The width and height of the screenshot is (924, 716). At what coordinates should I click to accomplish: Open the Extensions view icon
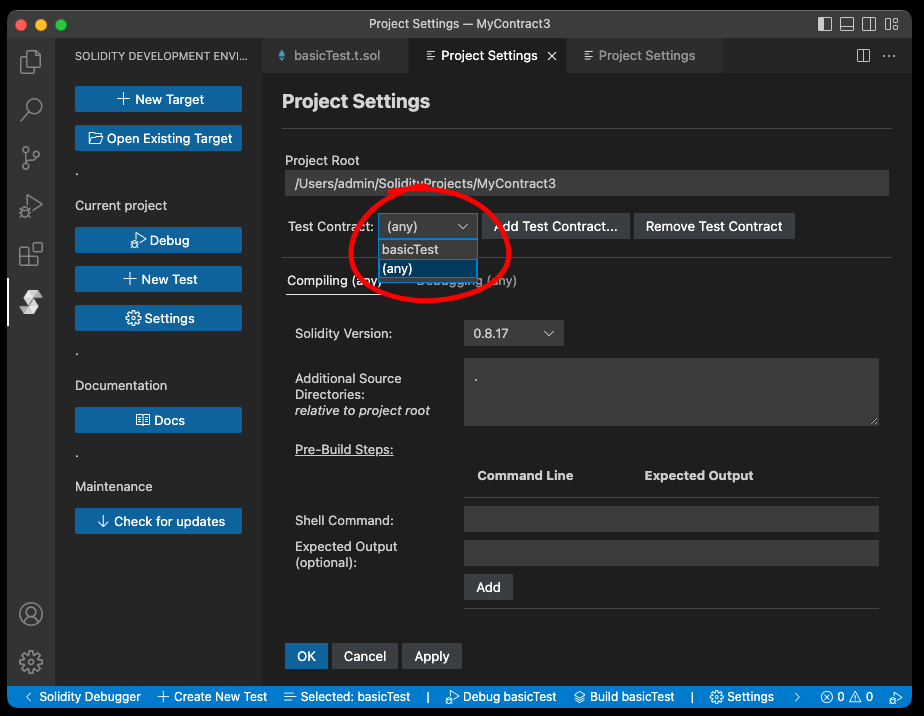pos(31,254)
